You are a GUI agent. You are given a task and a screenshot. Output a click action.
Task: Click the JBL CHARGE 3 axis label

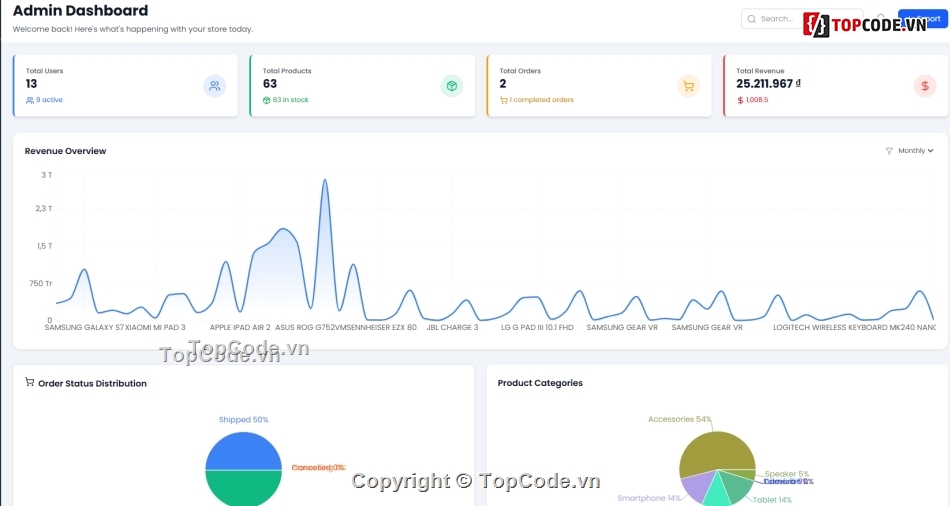click(452, 327)
